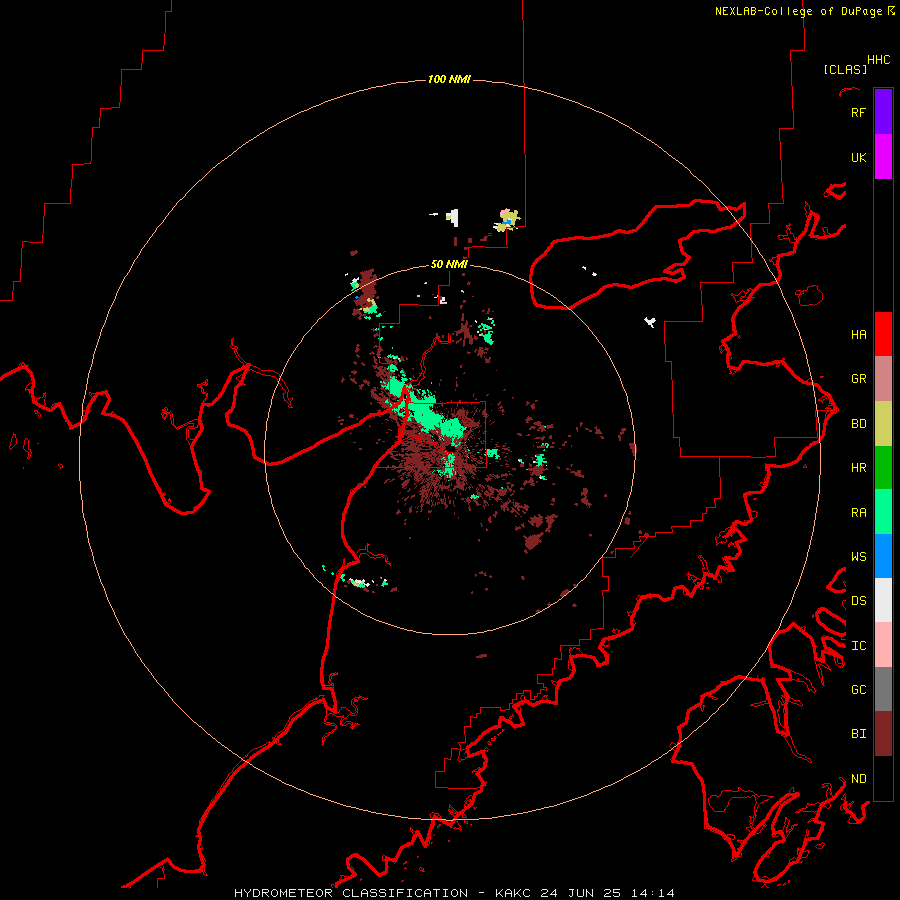Click the "GR" legend label
The height and width of the screenshot is (900, 900).
tap(858, 379)
